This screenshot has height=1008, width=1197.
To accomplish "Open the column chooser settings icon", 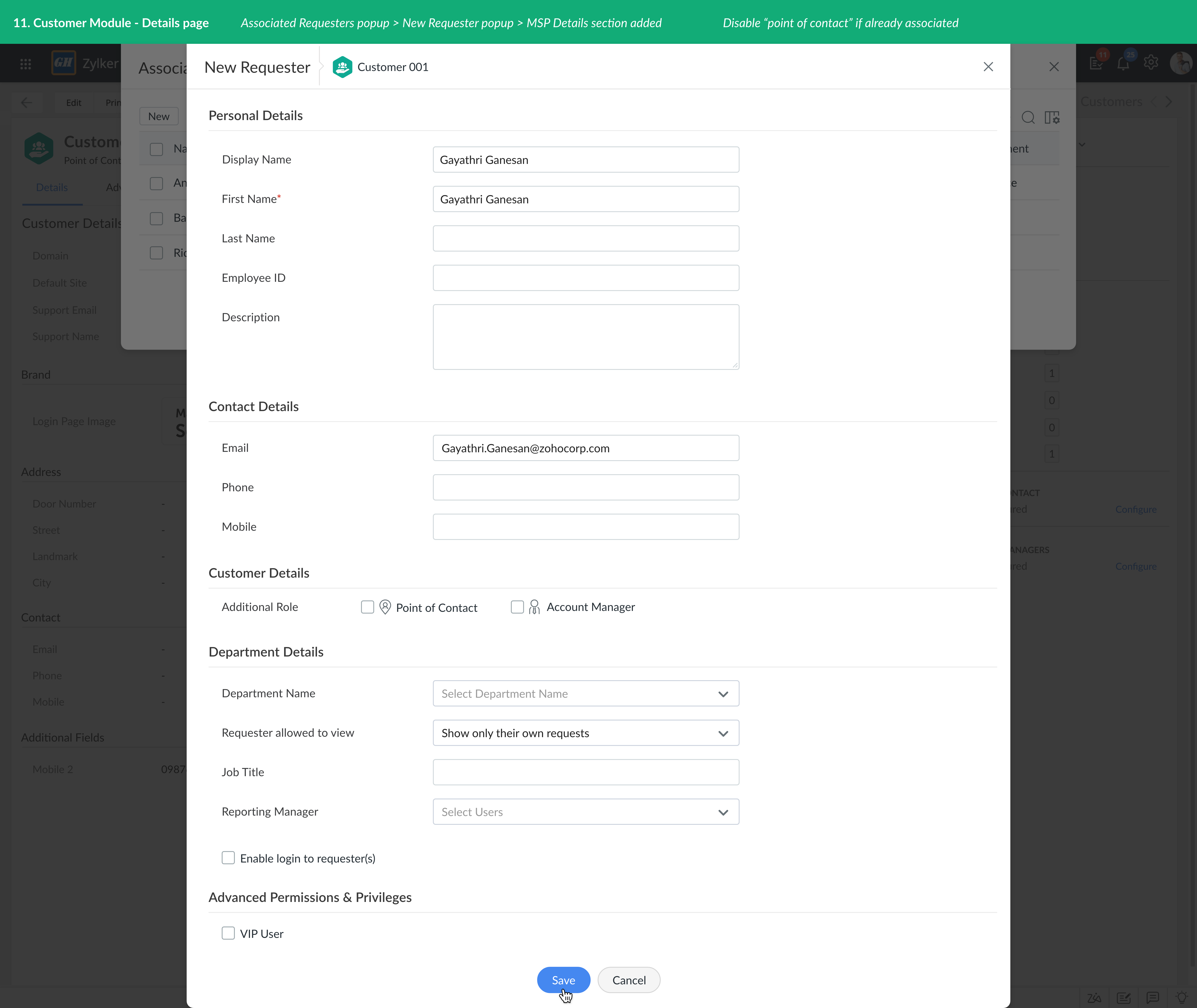I will click(1052, 117).
